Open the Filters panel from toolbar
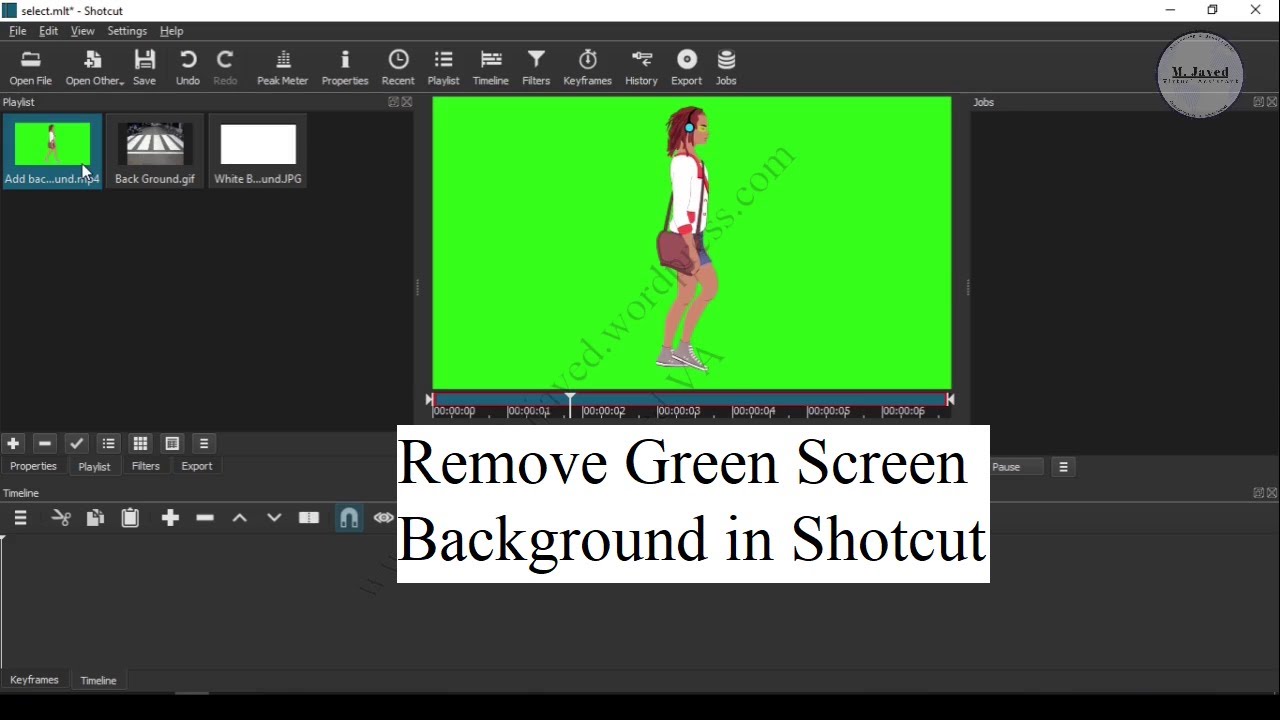The height and width of the screenshot is (720, 1280). pos(536,67)
